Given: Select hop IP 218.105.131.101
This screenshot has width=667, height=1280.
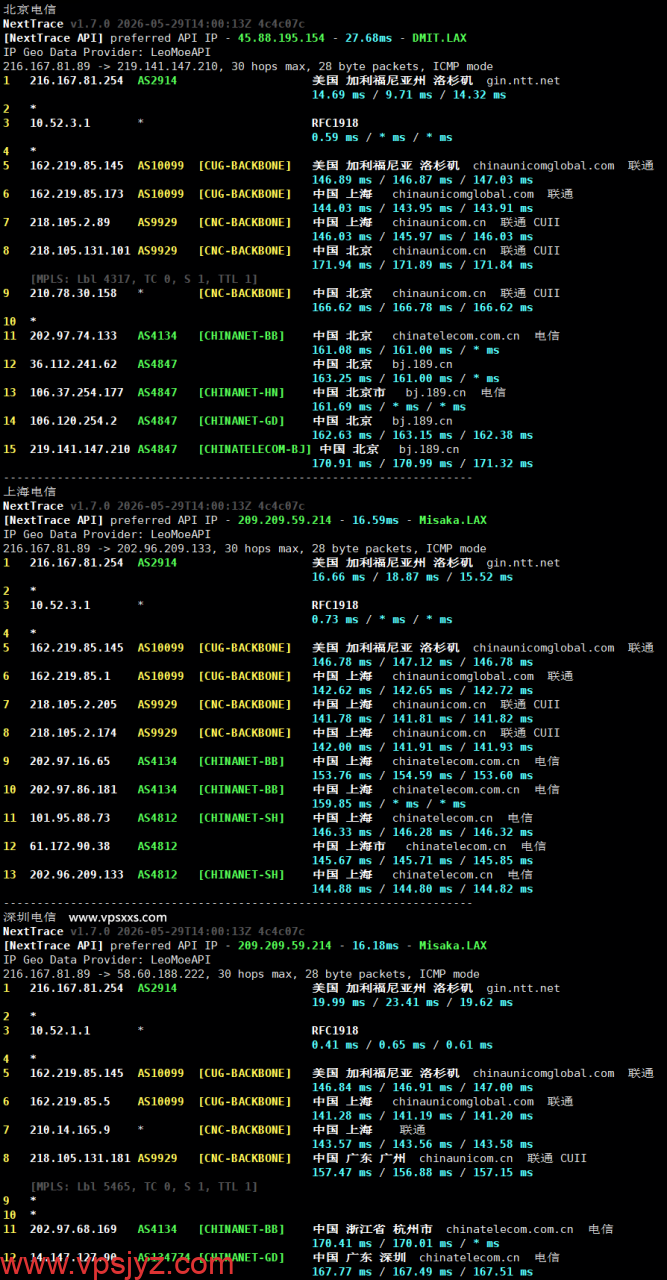Looking at the screenshot, I should click(x=80, y=250).
